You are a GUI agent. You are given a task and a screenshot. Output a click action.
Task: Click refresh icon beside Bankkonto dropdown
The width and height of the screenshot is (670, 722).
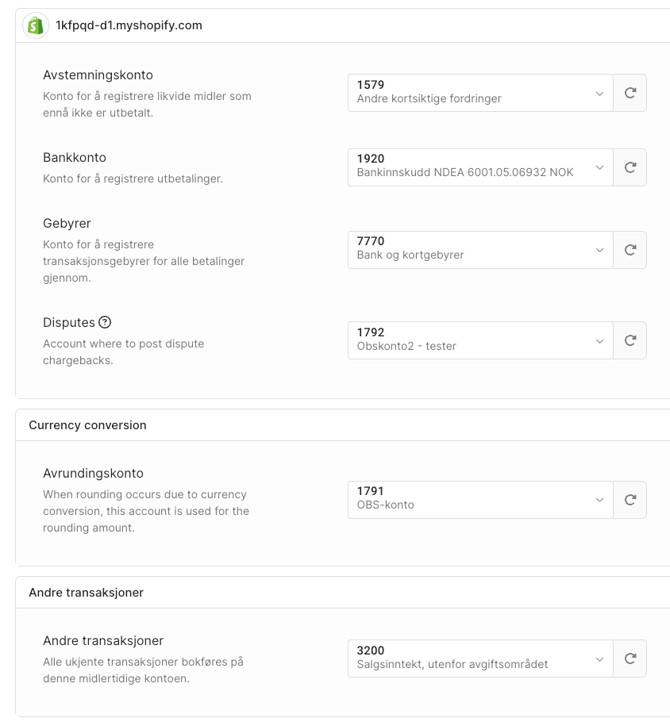pos(630,167)
